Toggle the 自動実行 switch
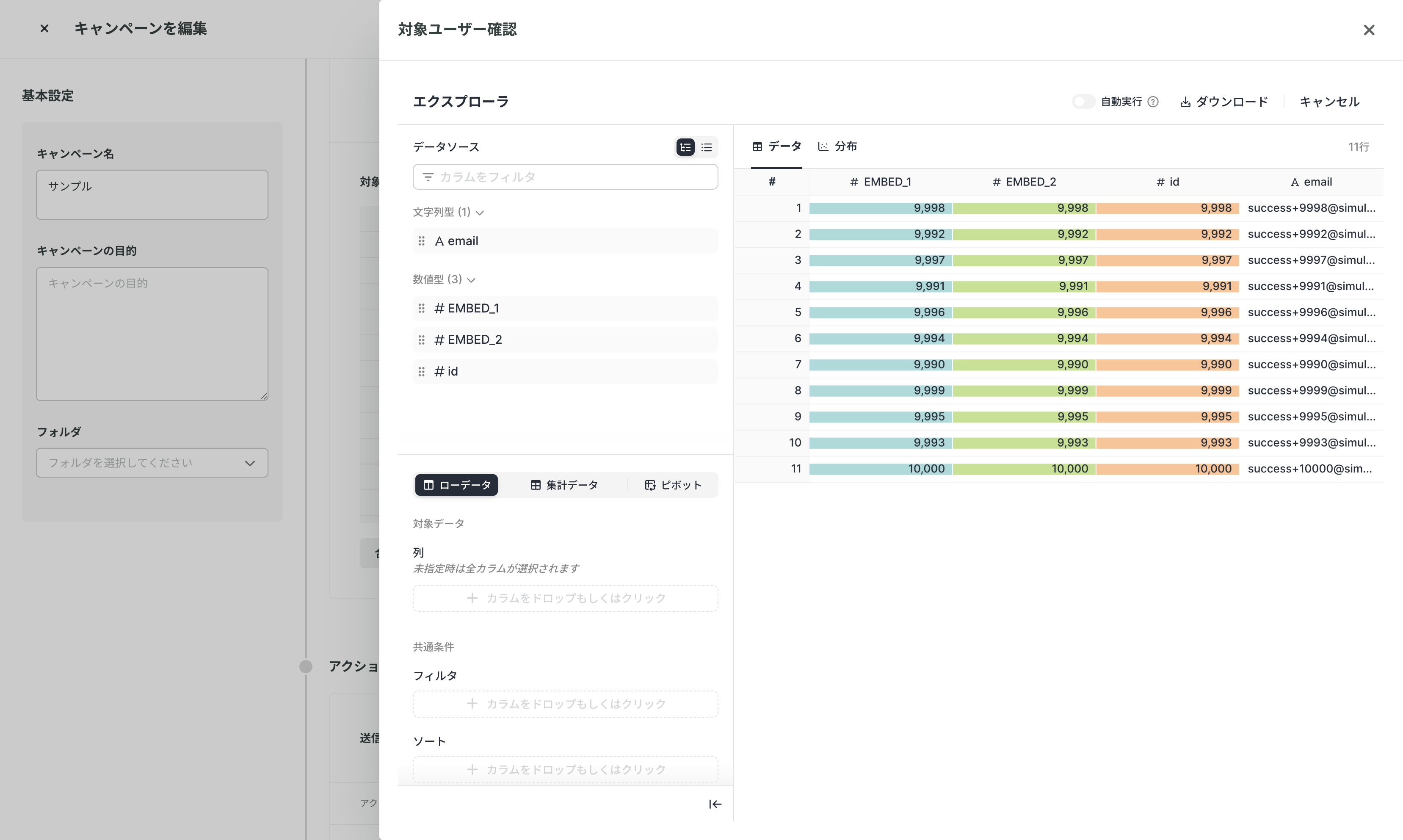This screenshot has width=1403, height=840. [1084, 102]
